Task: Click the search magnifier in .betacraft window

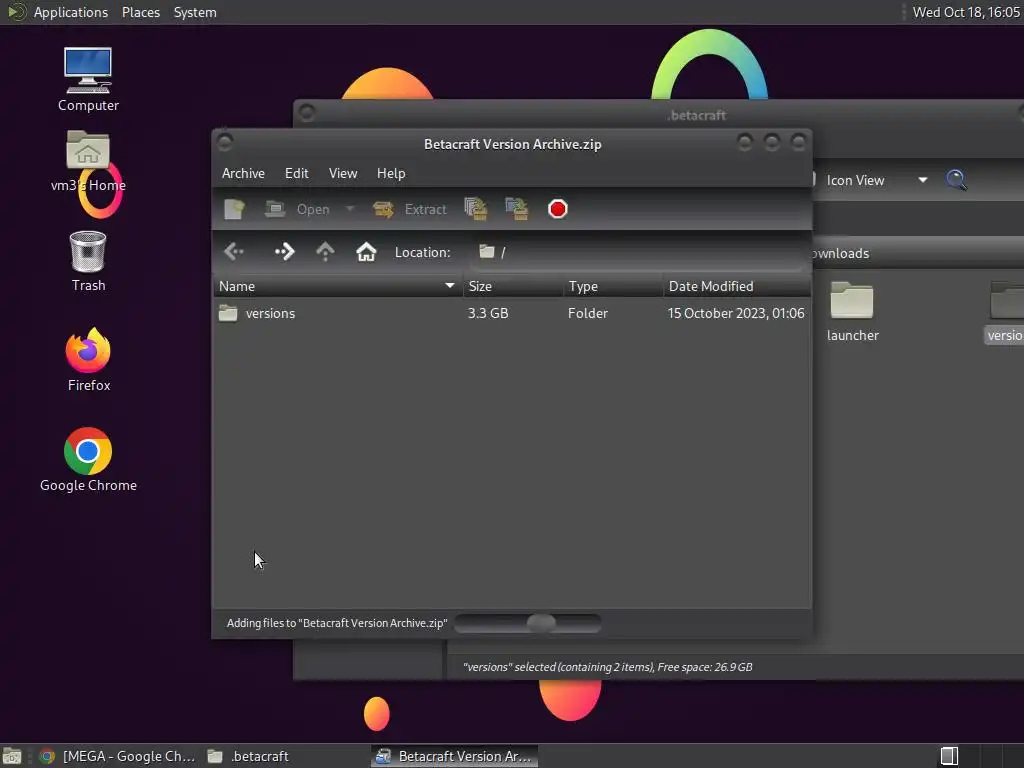Action: point(956,180)
